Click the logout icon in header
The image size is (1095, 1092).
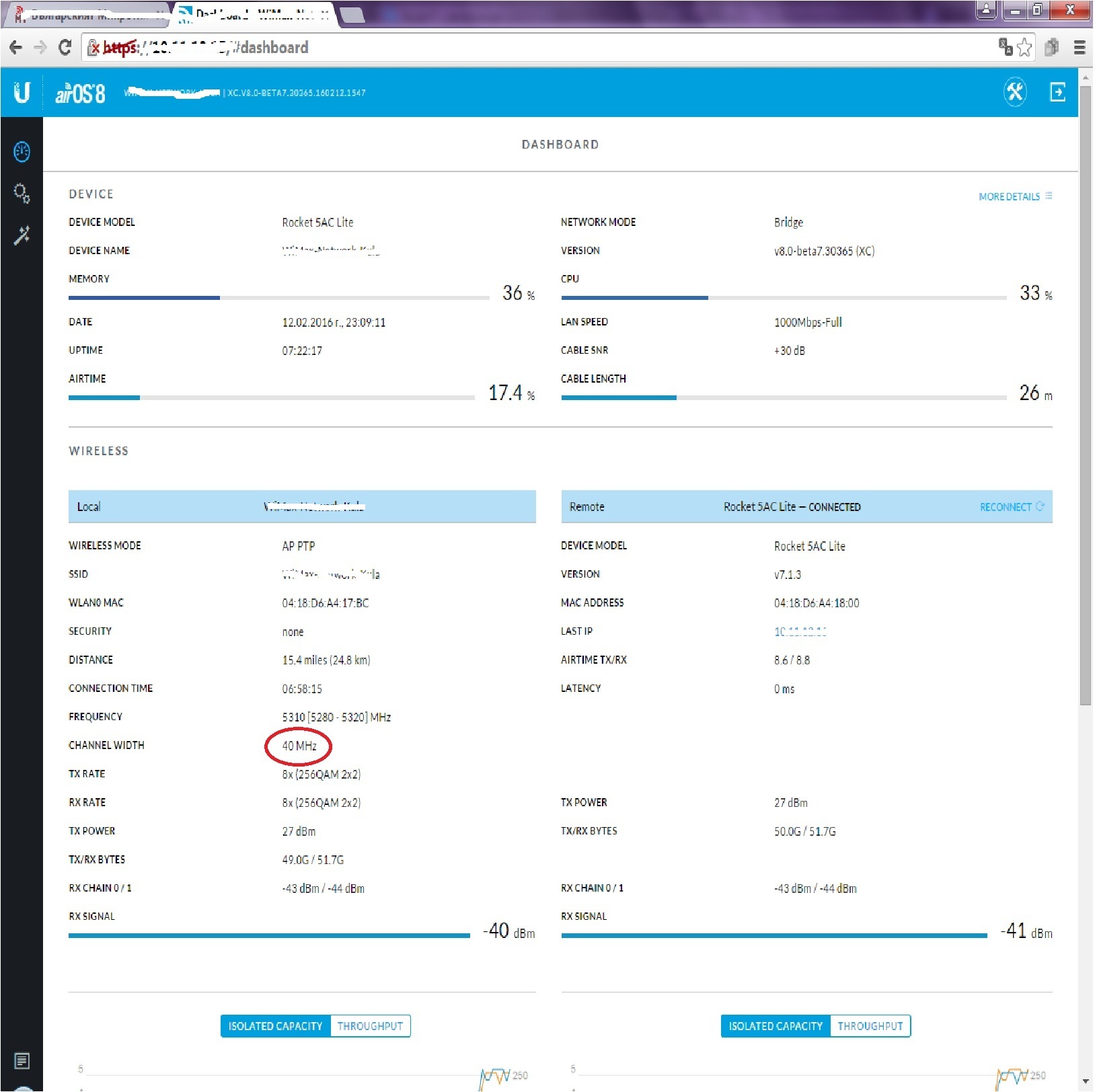point(1057,91)
